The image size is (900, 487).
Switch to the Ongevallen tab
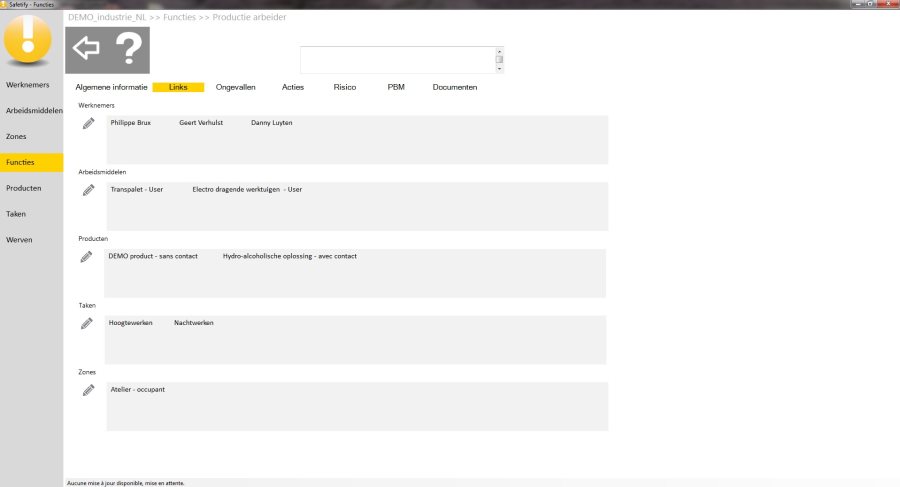point(235,87)
